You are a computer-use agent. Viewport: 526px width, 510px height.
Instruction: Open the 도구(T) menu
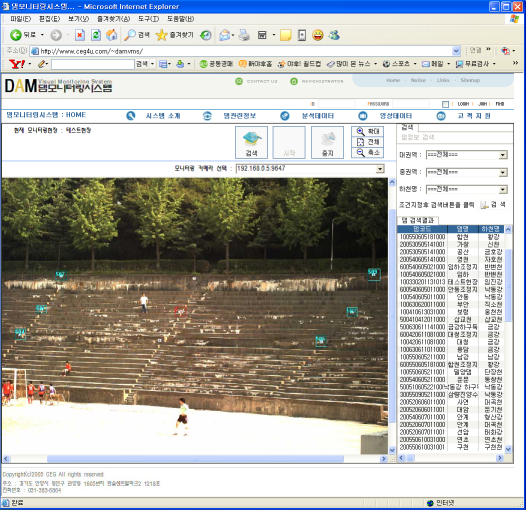(149, 19)
